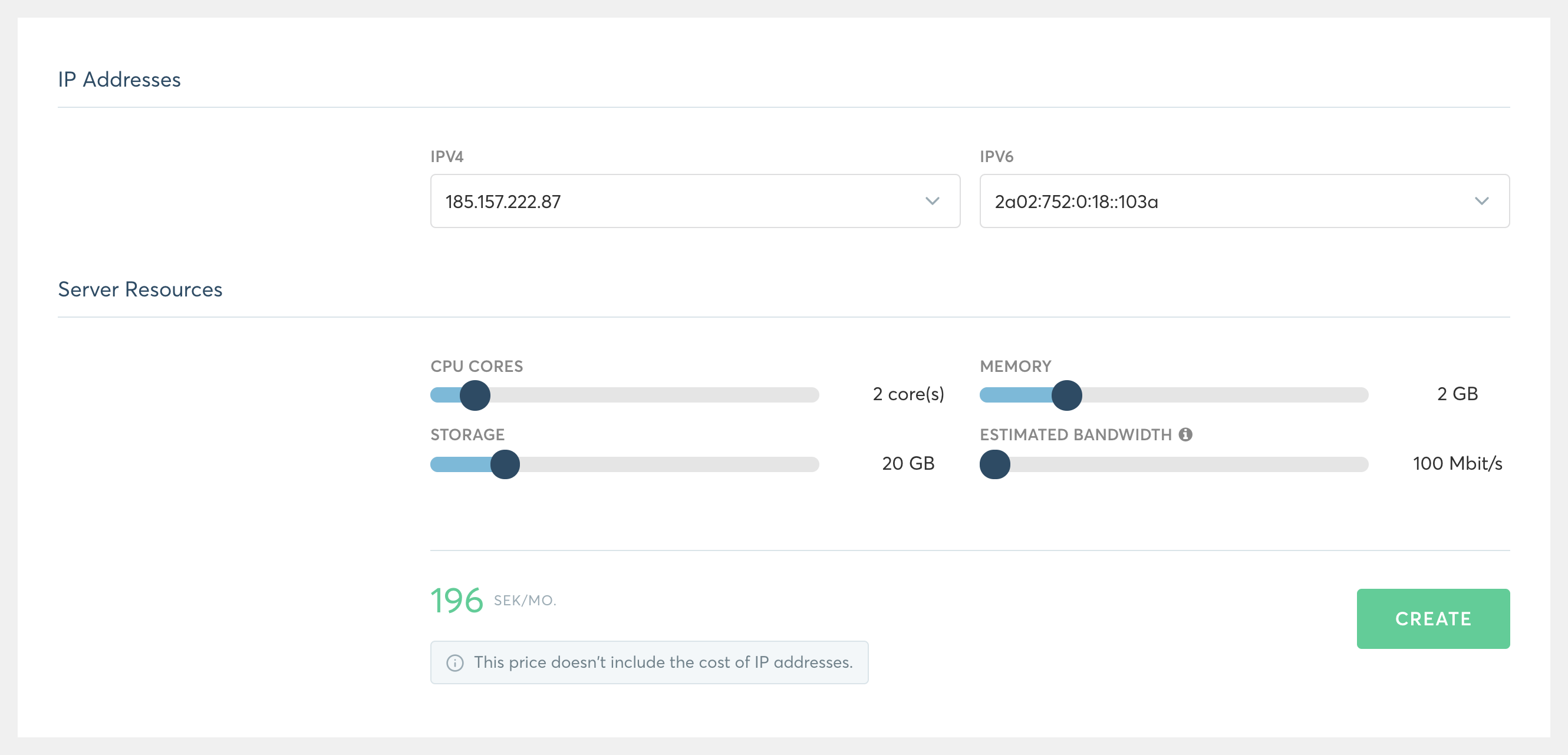Click the CPU Cores slider handle
Viewport: 1568px width, 755px height.
click(475, 395)
